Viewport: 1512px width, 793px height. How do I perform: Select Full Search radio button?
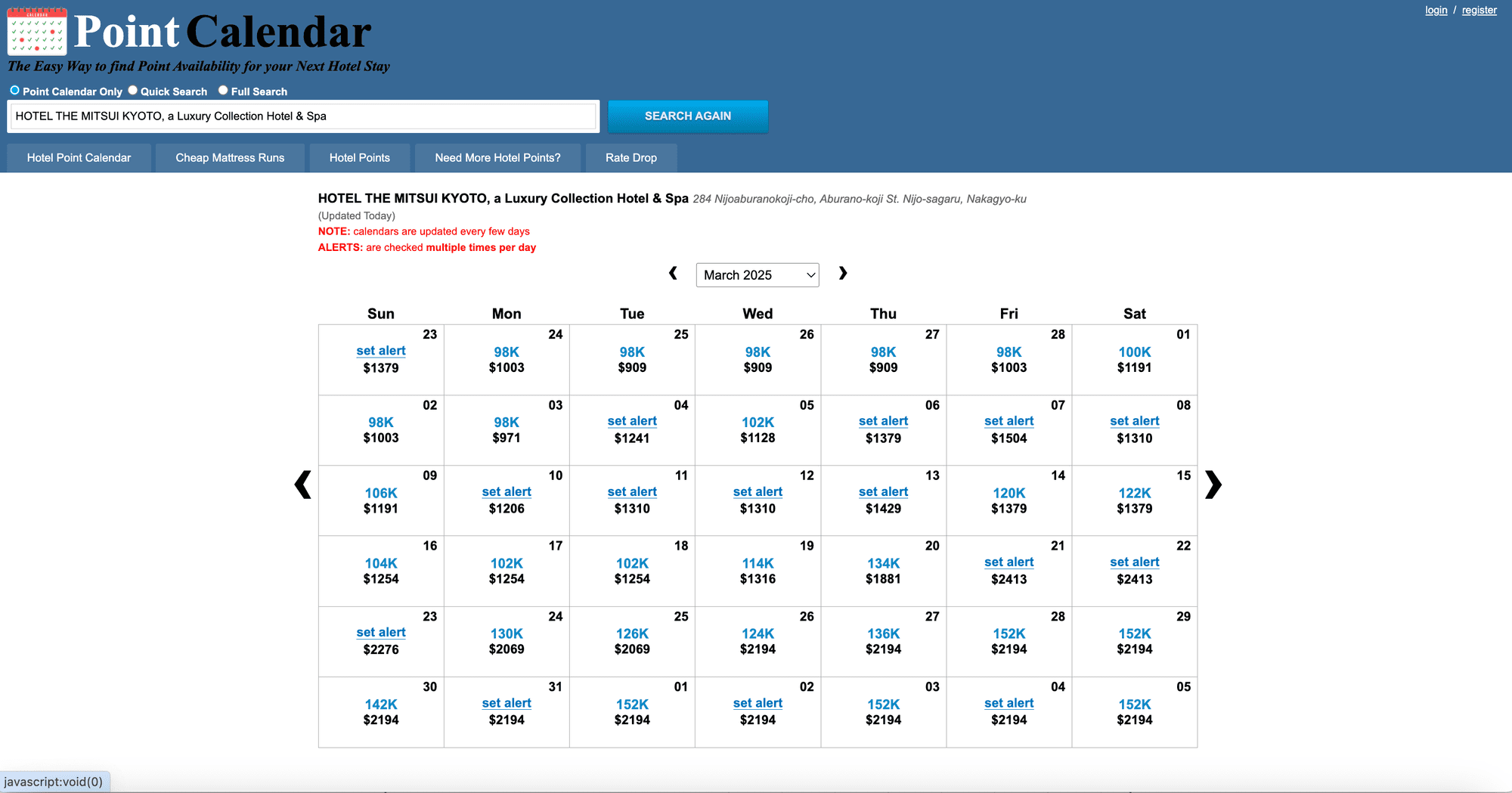223,90
